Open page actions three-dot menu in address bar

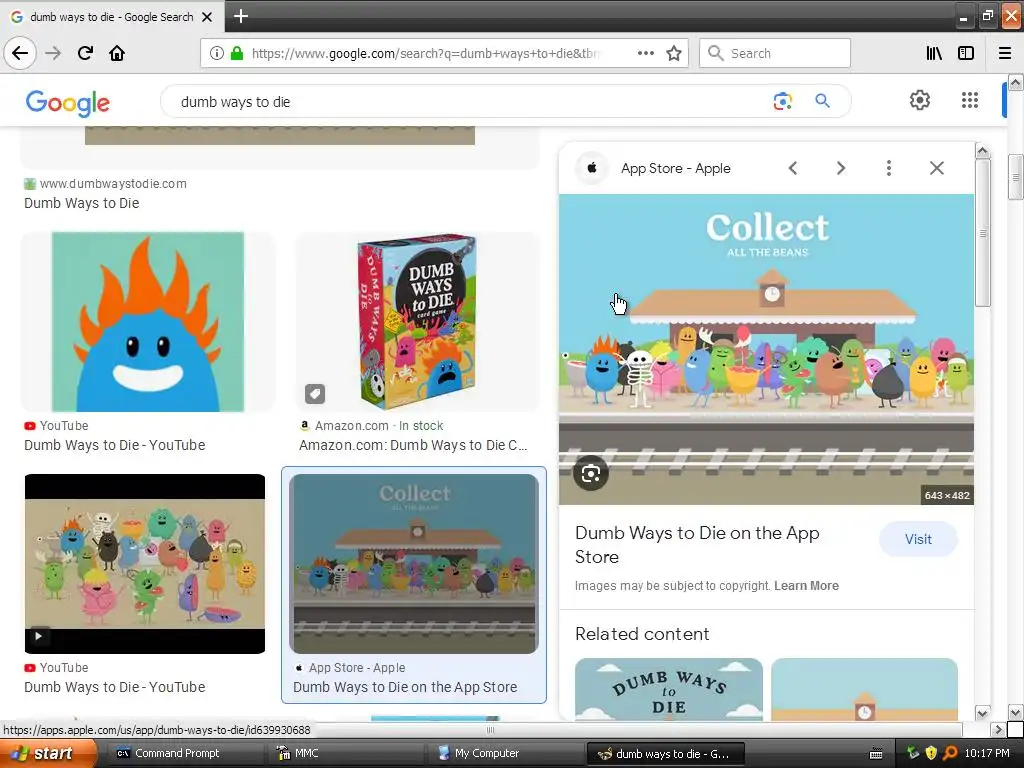645,53
